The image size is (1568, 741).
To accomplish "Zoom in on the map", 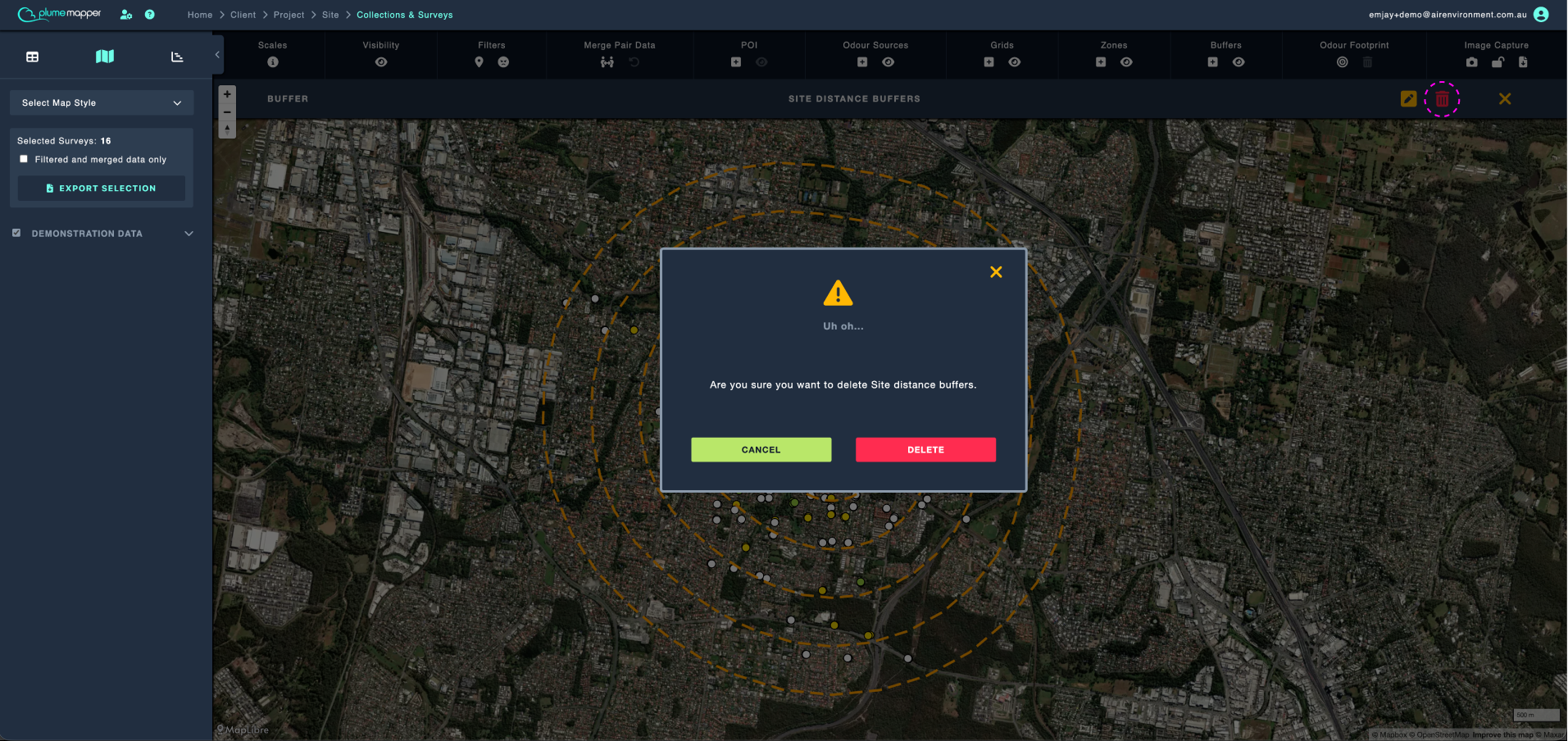I will pyautogui.click(x=228, y=94).
